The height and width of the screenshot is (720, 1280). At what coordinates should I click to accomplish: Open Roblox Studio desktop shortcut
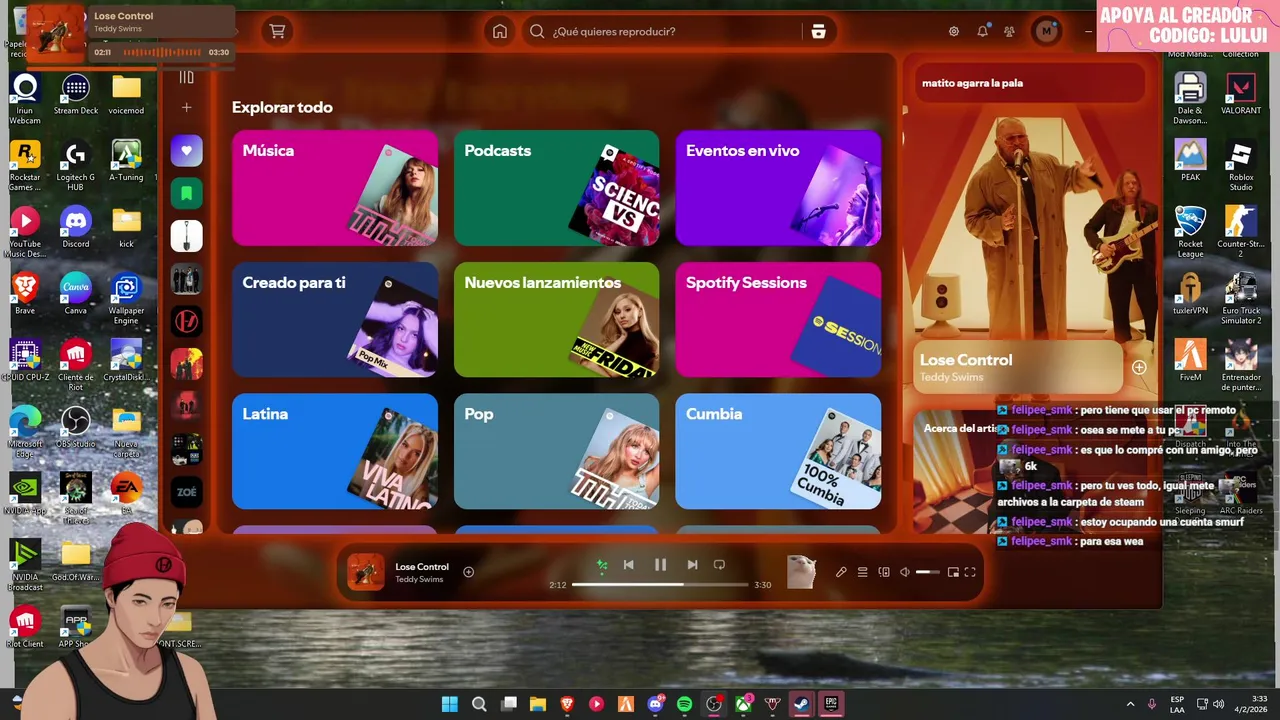point(1241,165)
